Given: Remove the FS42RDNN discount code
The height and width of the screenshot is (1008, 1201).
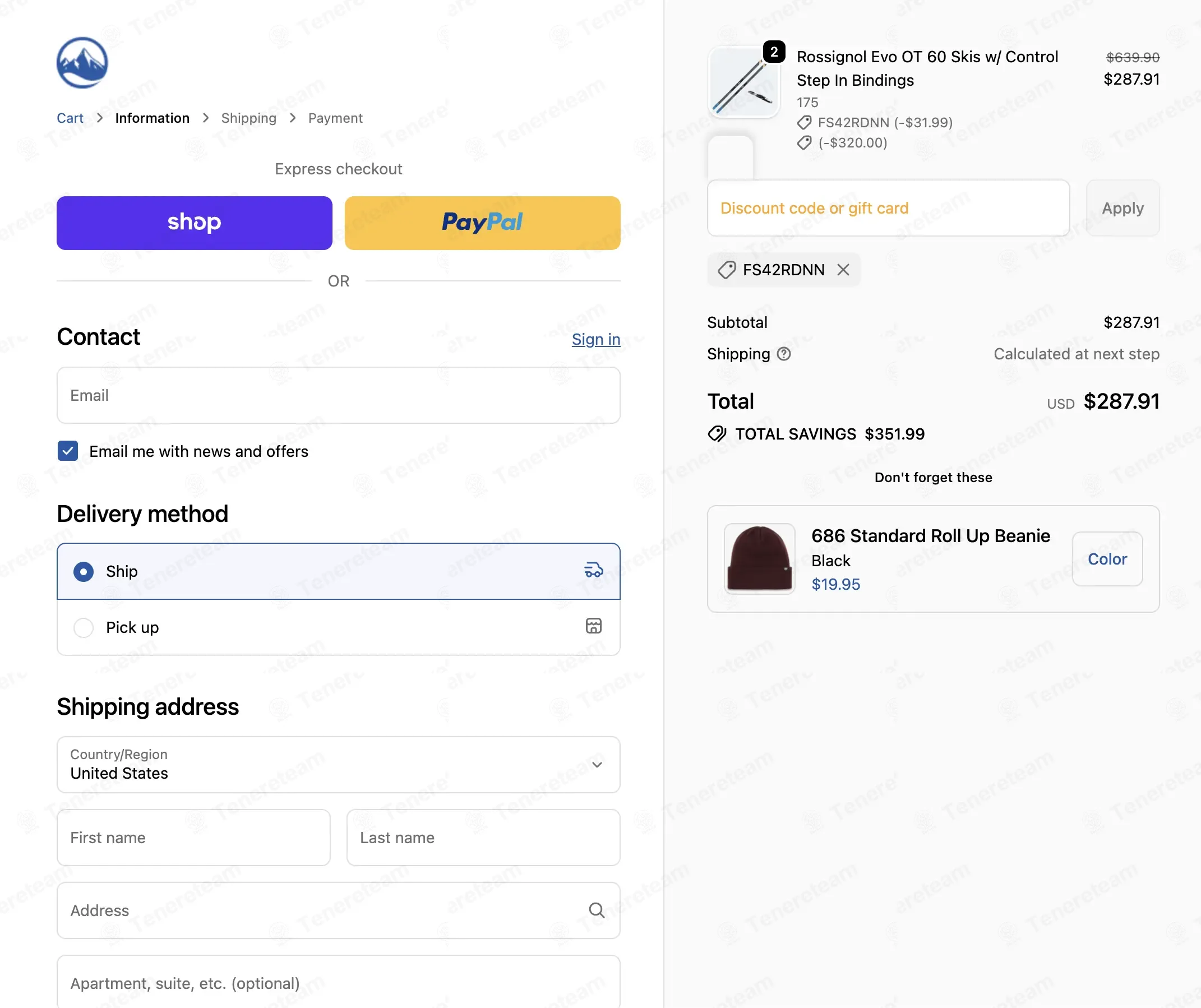Looking at the screenshot, I should pyautogui.click(x=843, y=269).
